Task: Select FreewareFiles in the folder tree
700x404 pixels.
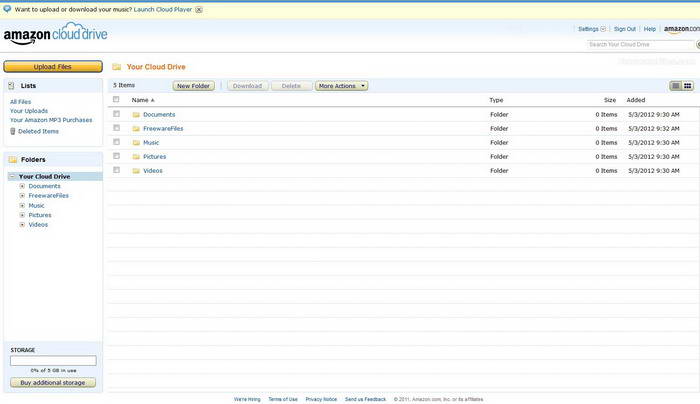Action: pos(48,196)
